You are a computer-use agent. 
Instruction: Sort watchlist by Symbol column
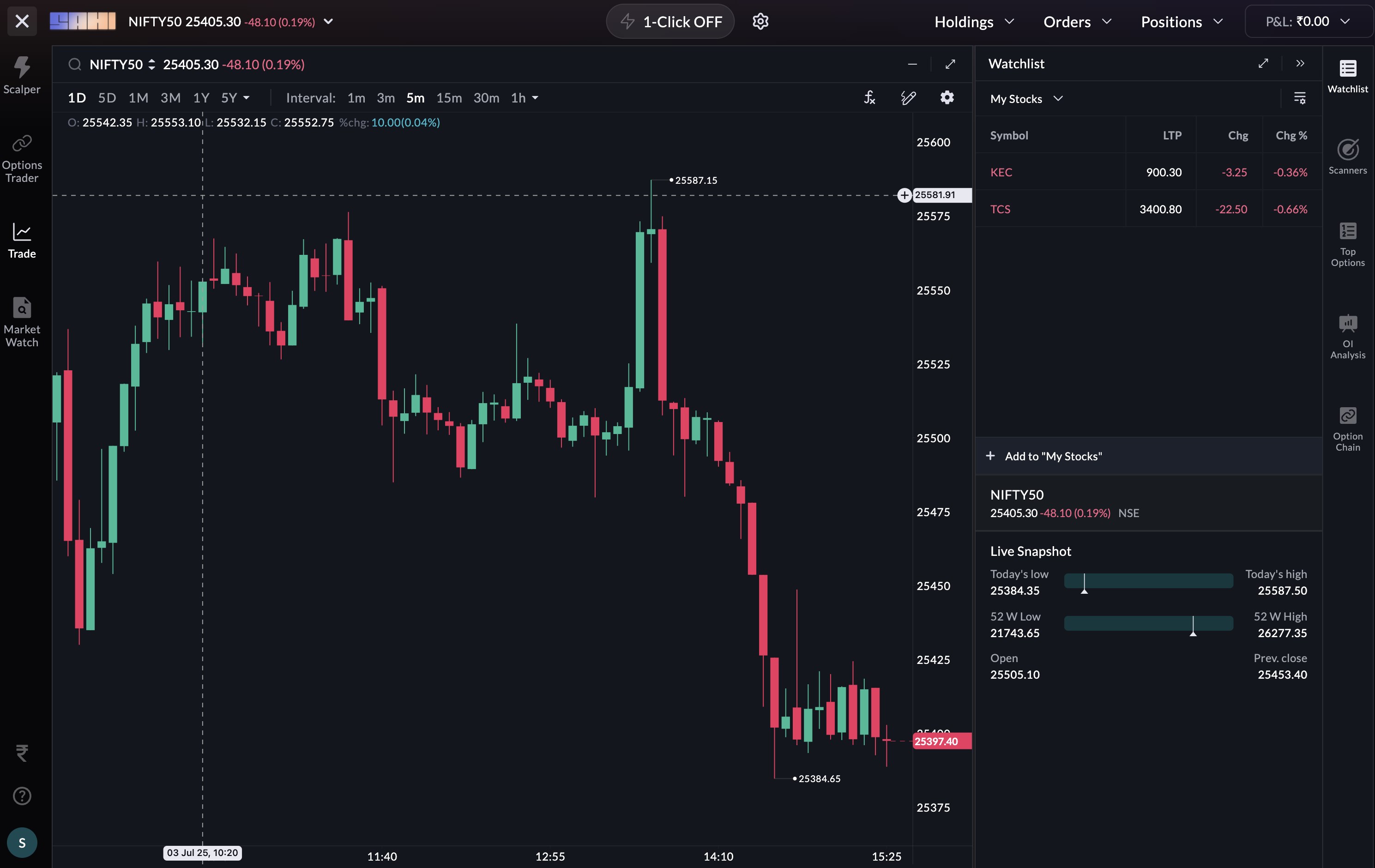pyautogui.click(x=1009, y=135)
